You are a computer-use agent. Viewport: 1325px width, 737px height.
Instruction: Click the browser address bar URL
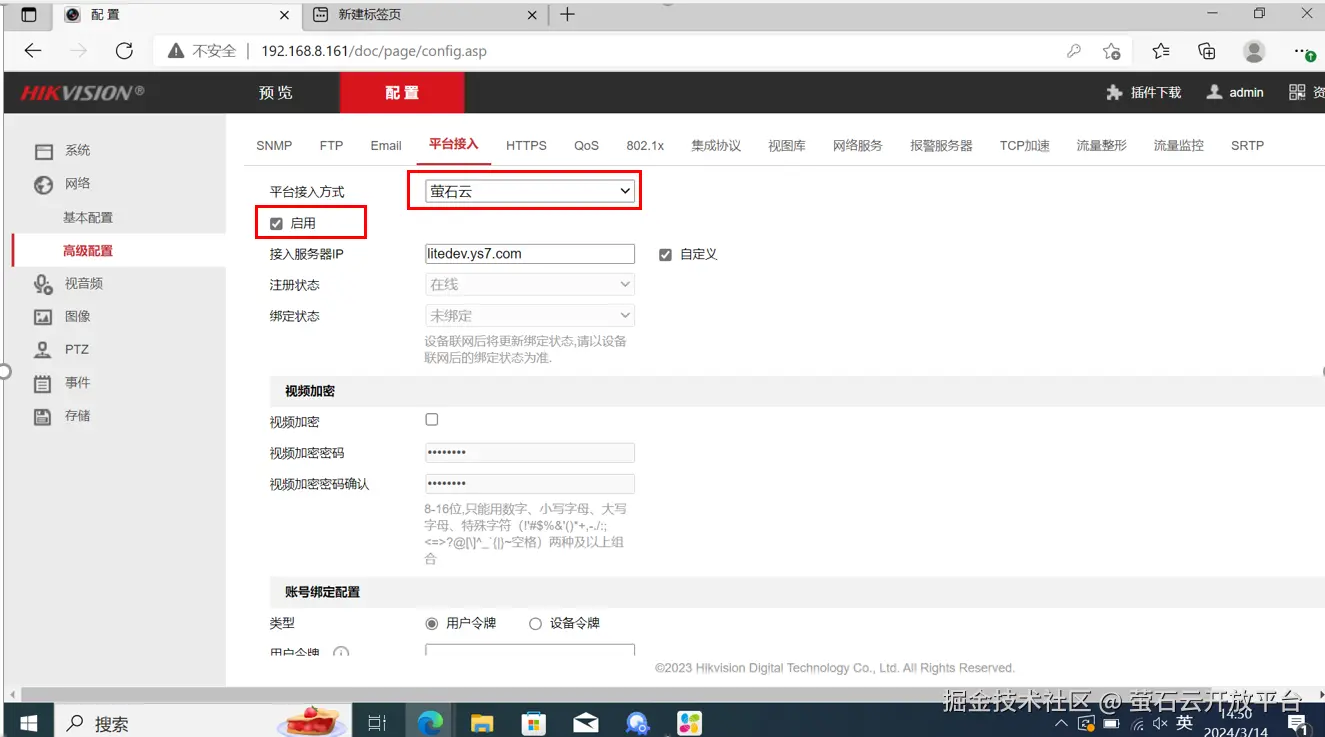tap(374, 51)
